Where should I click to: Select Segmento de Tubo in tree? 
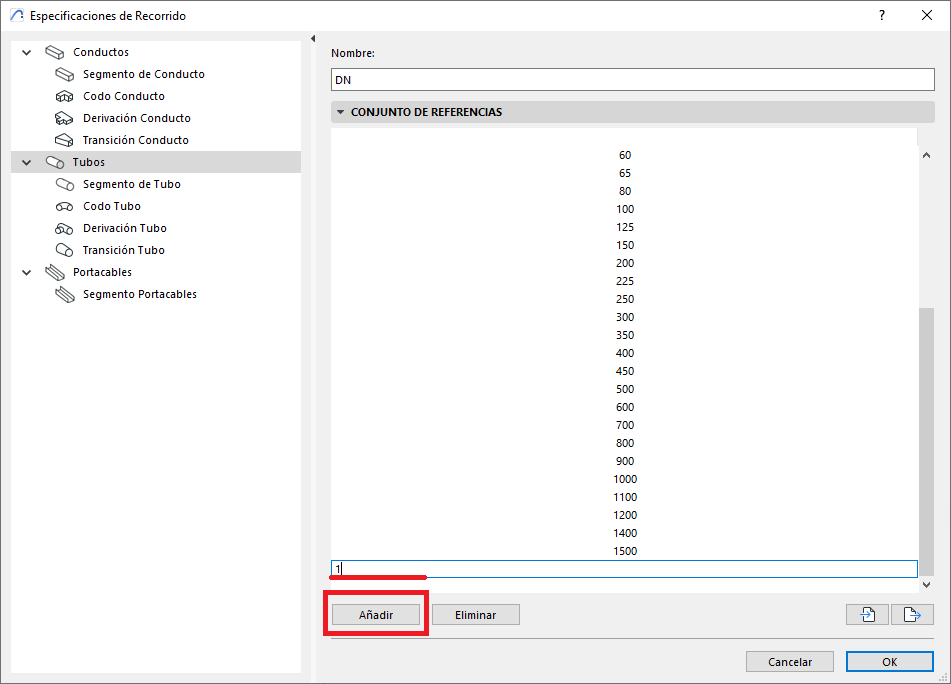click(x=131, y=185)
